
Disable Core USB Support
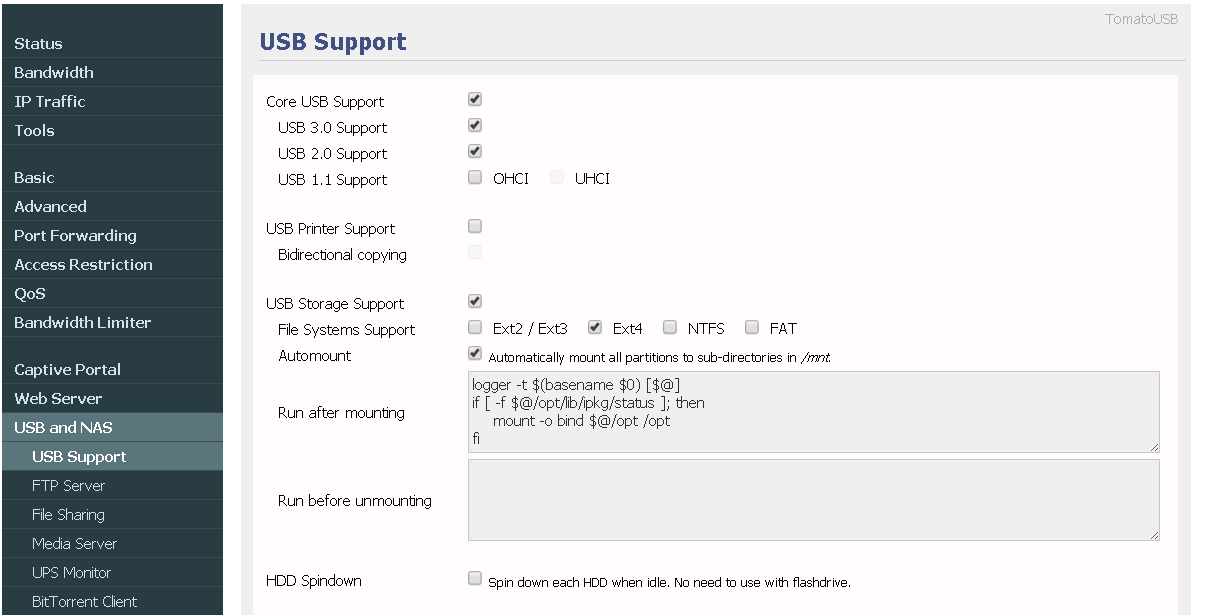pos(474,98)
